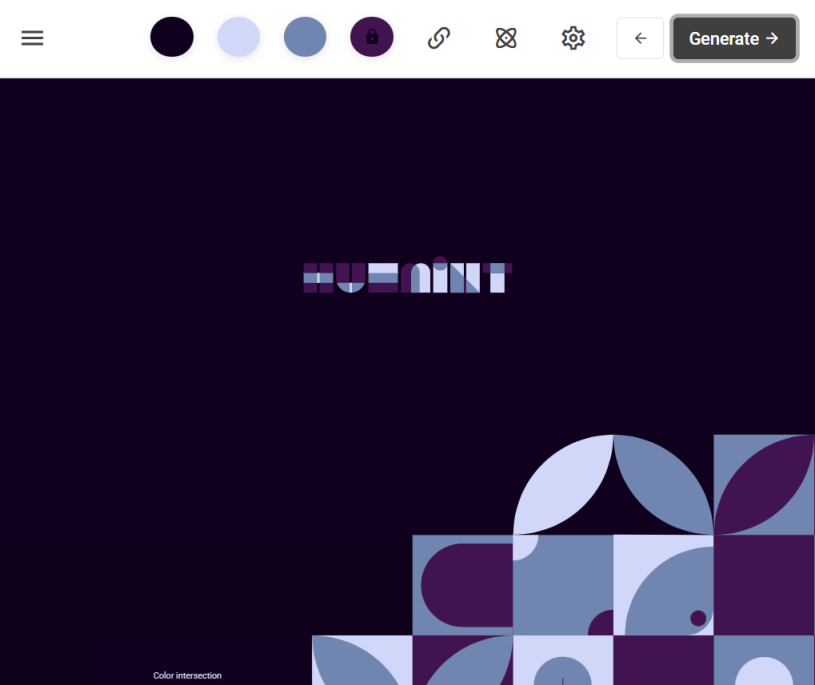Go back with the left arrow button
This screenshot has height=685, width=815.
point(640,38)
